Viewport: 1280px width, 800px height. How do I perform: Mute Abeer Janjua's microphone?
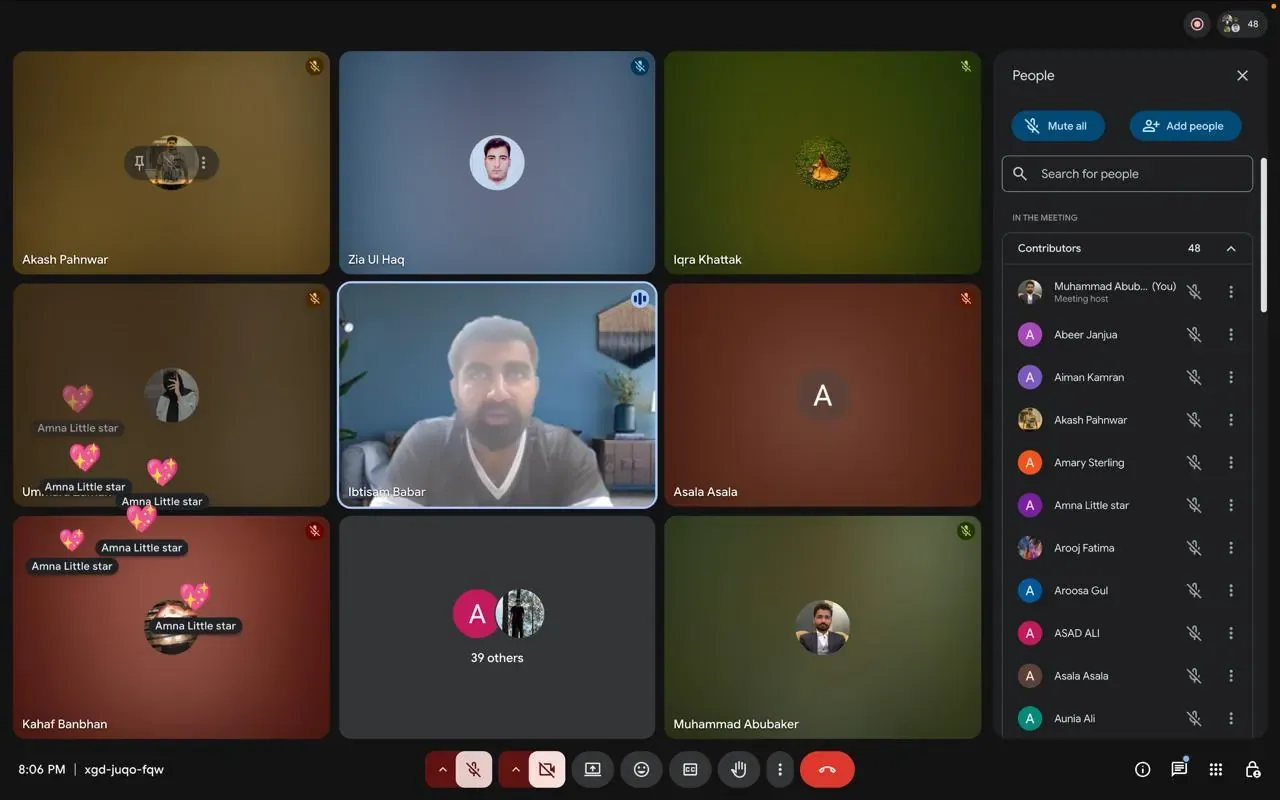click(1194, 335)
